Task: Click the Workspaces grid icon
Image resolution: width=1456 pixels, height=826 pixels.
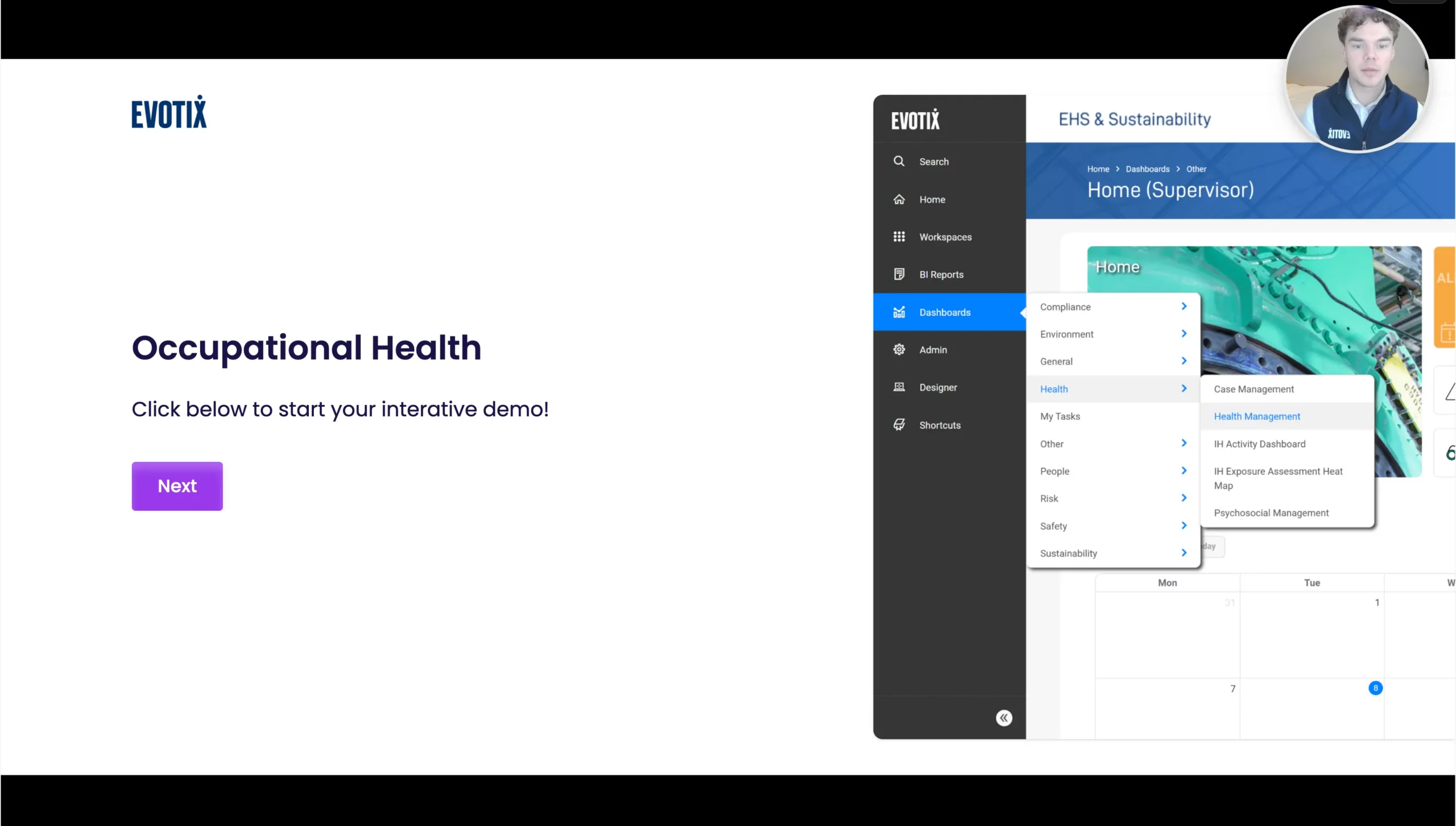Action: tap(899, 237)
